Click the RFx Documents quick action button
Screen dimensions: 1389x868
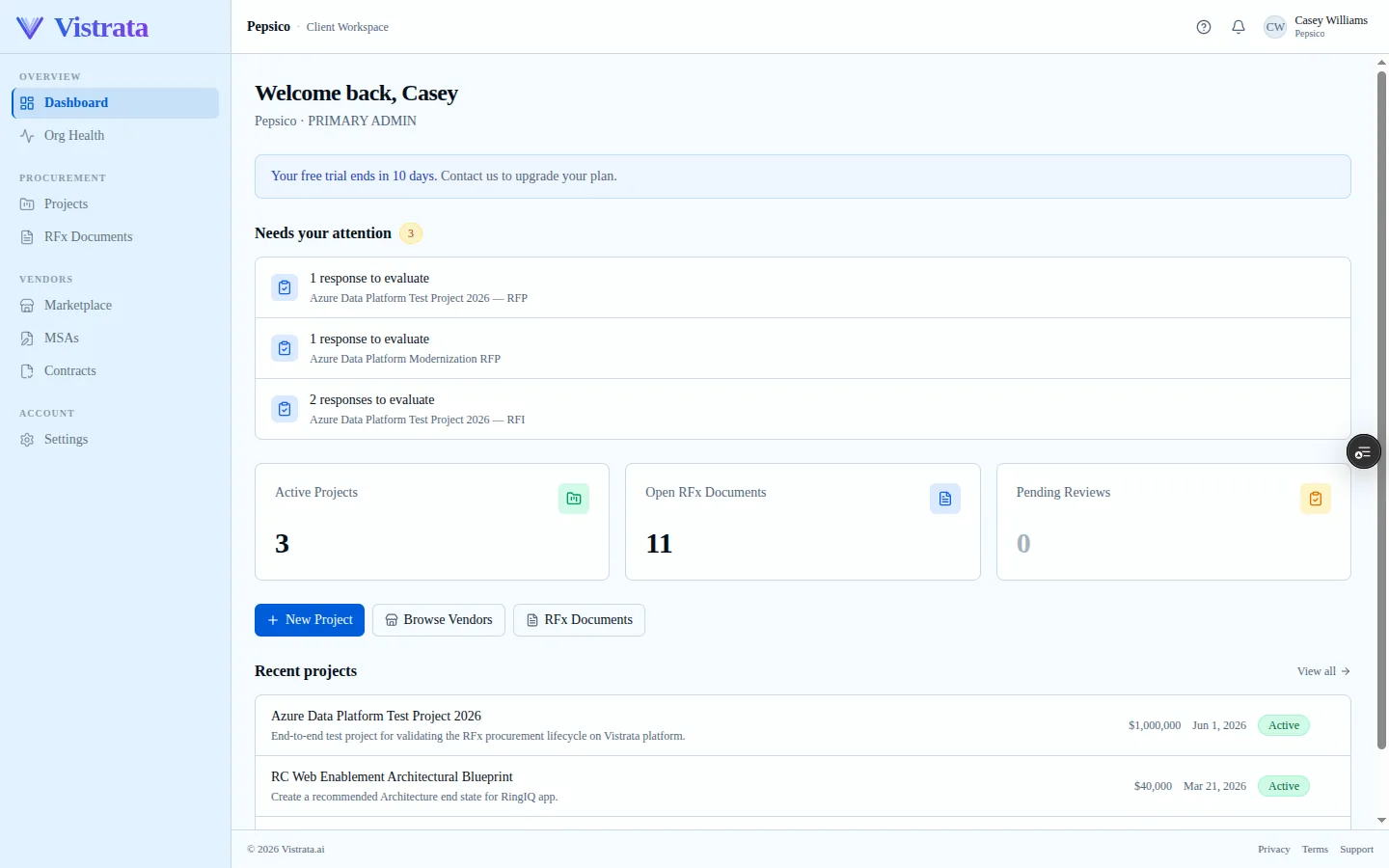pos(579,620)
